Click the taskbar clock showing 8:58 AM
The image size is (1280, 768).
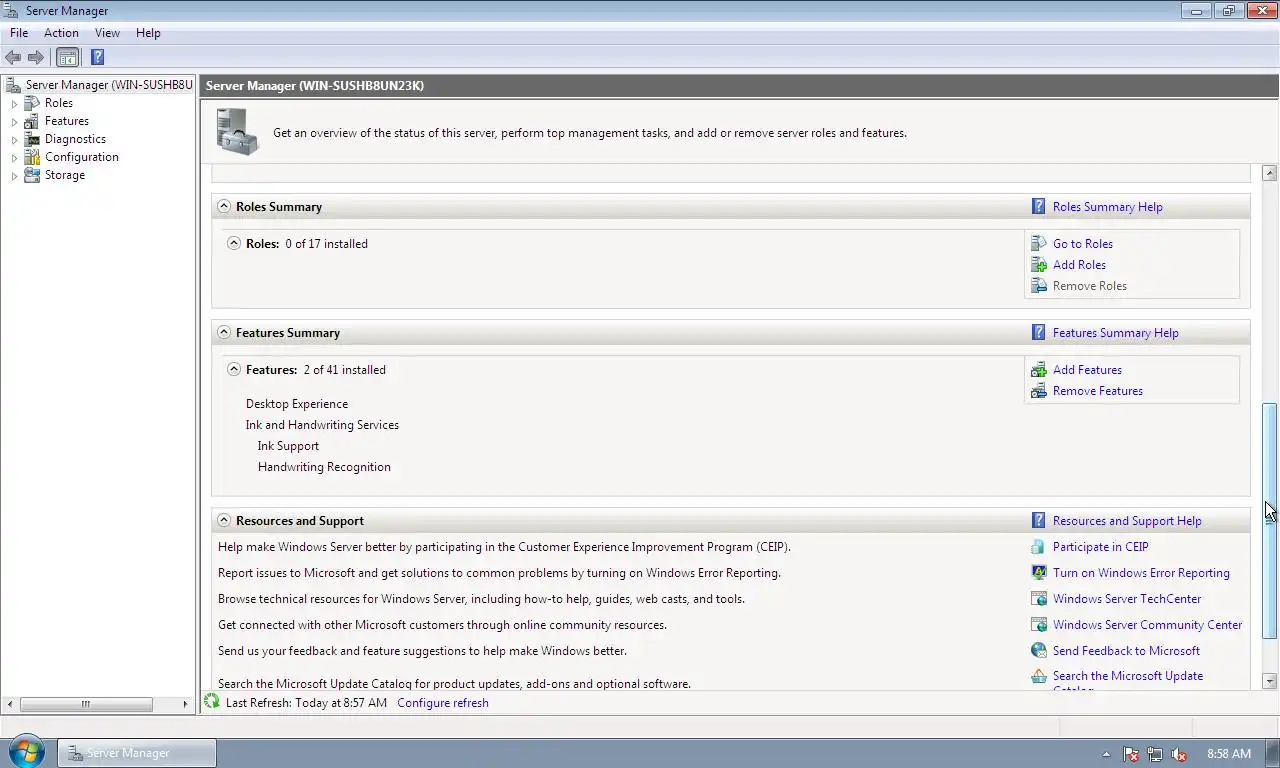coord(1229,754)
